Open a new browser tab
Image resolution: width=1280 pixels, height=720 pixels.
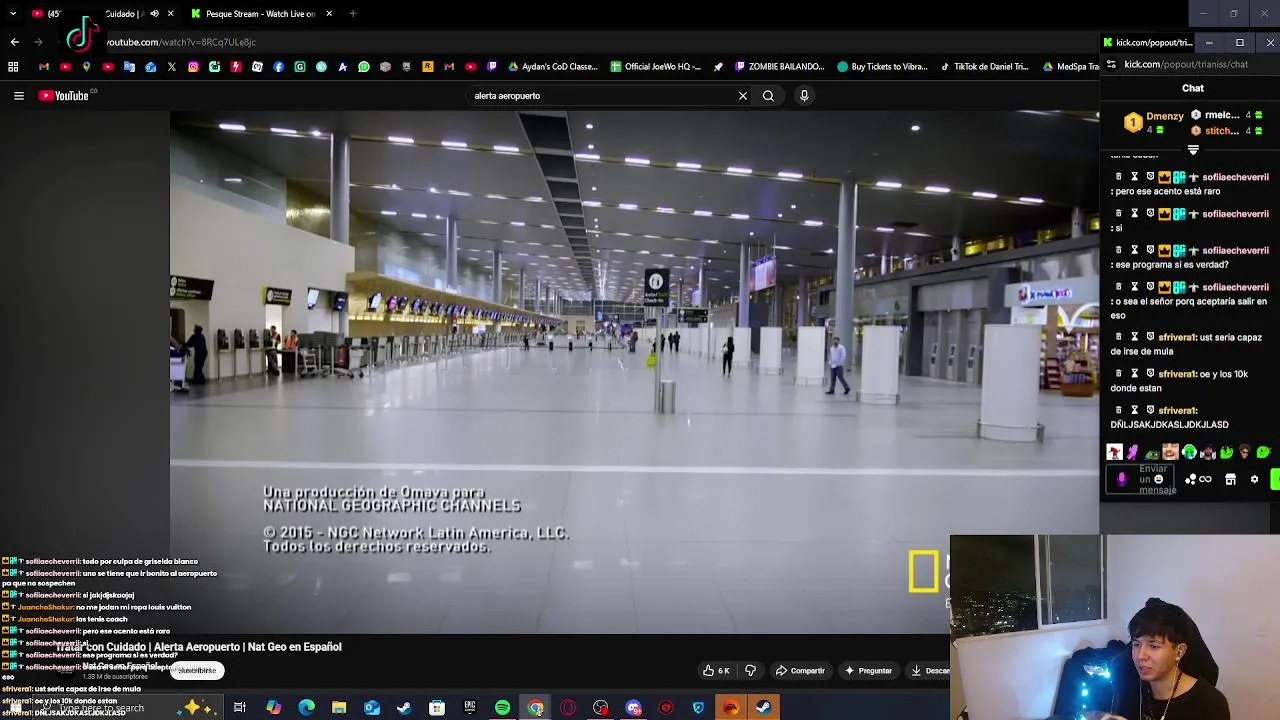coord(353,14)
